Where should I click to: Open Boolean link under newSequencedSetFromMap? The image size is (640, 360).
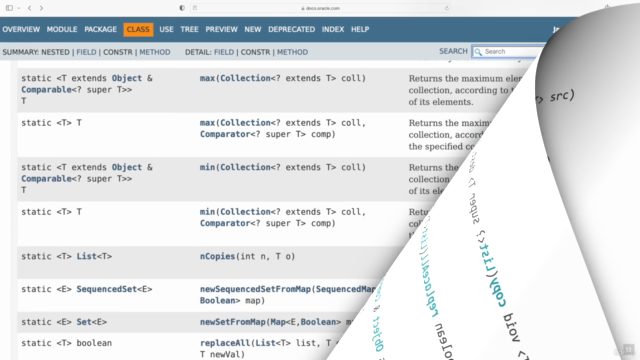point(218,301)
